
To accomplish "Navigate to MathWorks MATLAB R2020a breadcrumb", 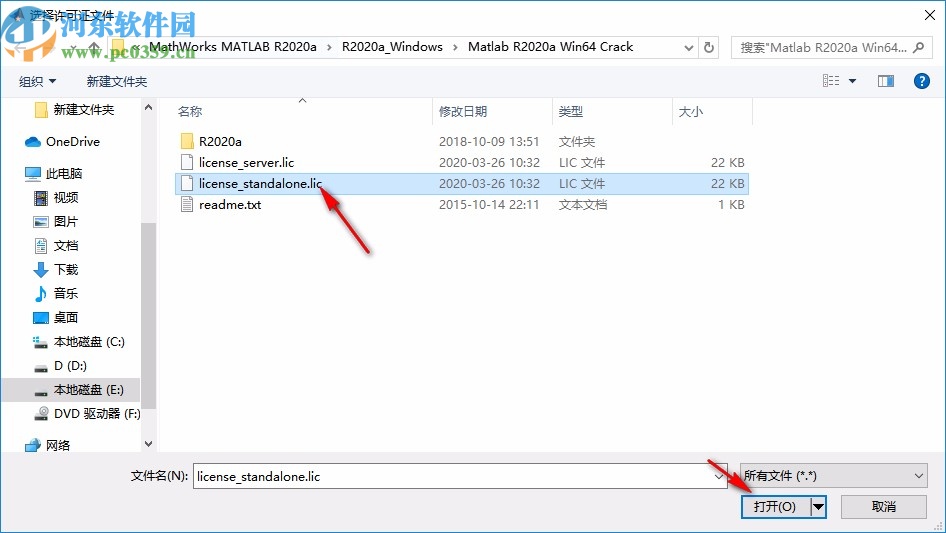I will point(233,47).
